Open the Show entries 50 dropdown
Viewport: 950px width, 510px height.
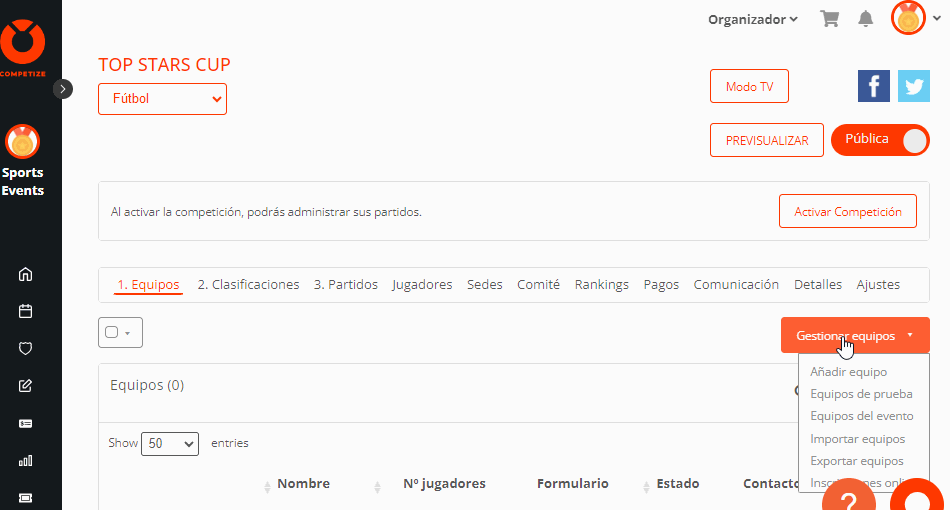coord(170,444)
